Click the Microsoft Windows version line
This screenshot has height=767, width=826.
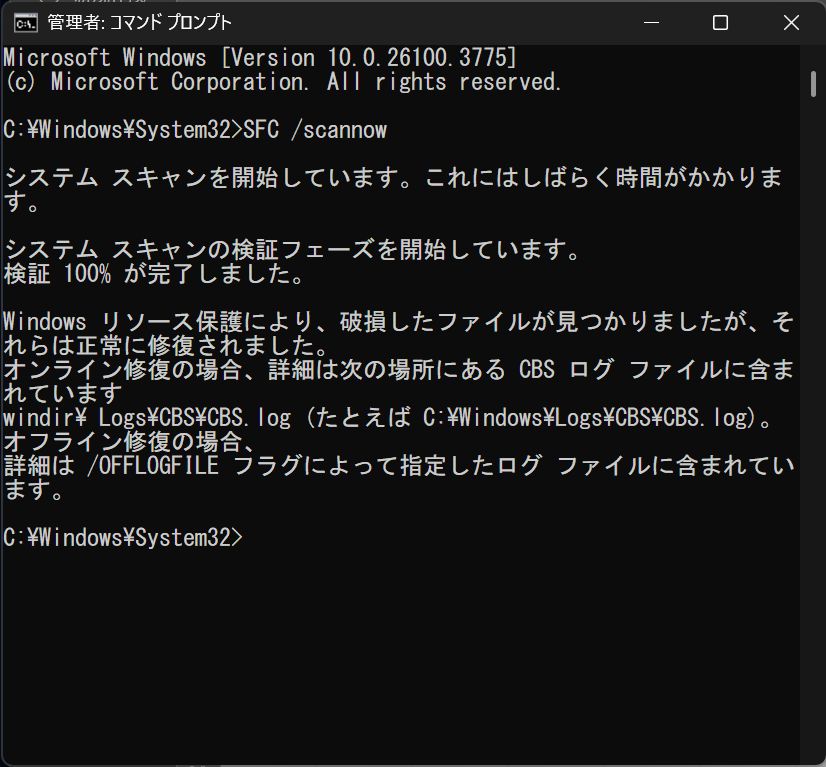click(x=260, y=57)
